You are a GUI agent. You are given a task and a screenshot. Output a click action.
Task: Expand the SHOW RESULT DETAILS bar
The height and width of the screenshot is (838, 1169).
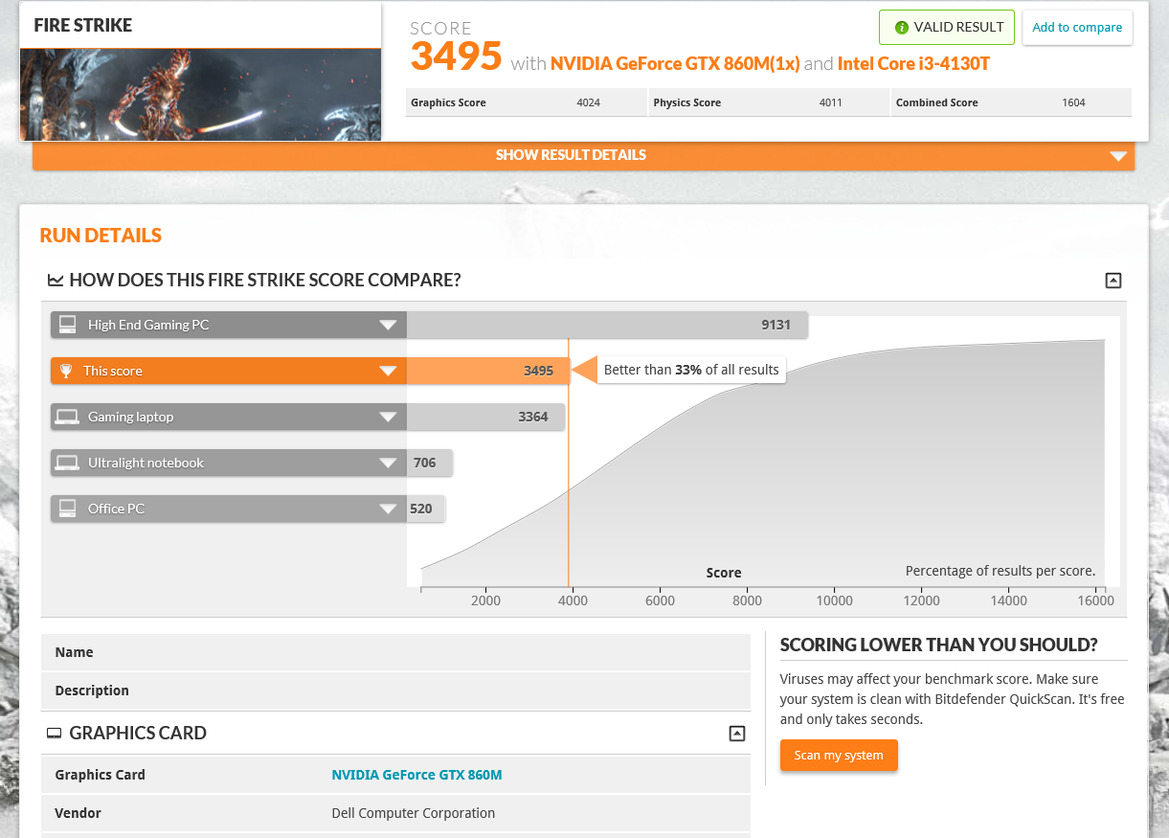[583, 155]
